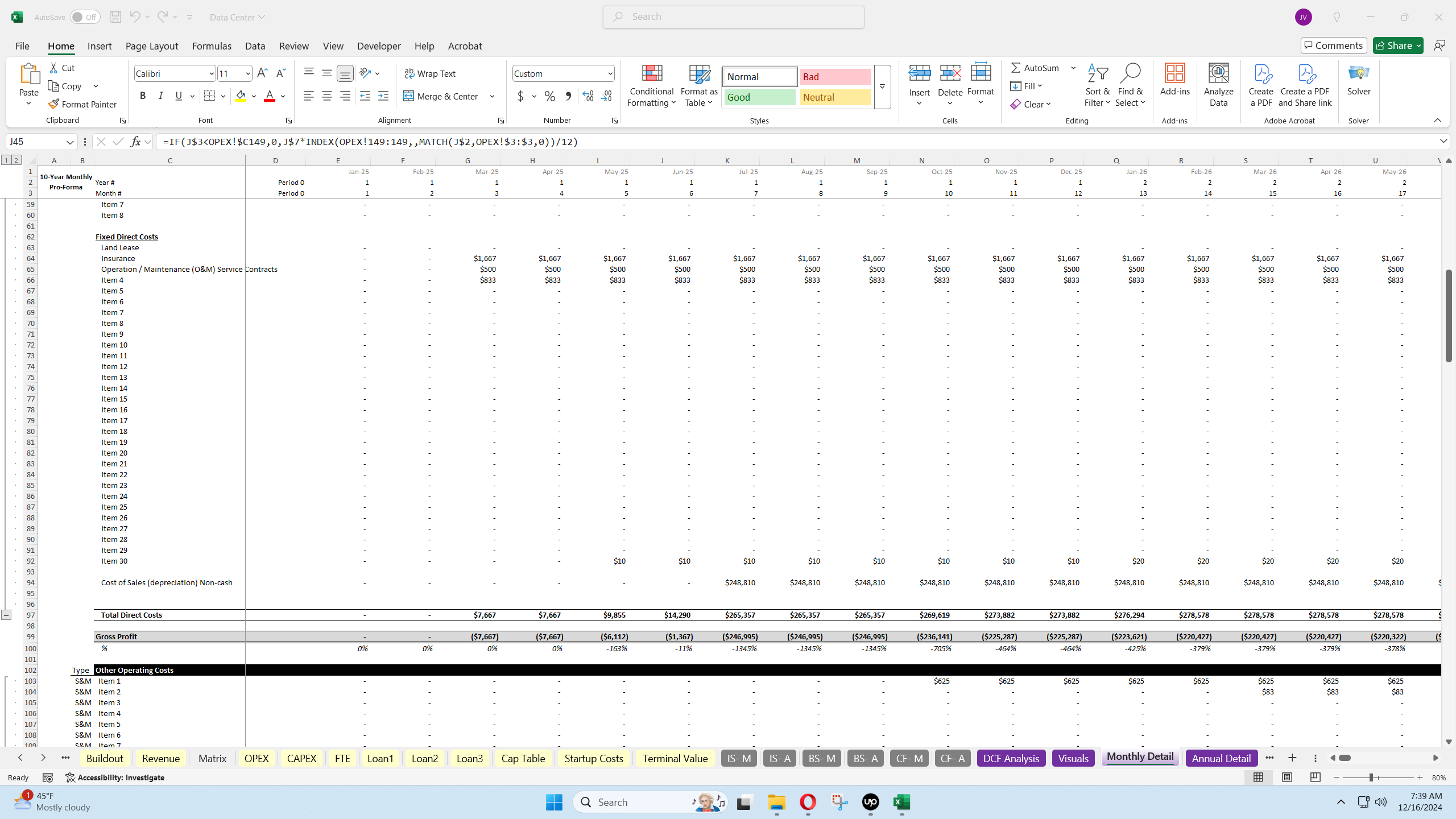Open the File menu
Screen dimensions: 1456x819
(22, 46)
